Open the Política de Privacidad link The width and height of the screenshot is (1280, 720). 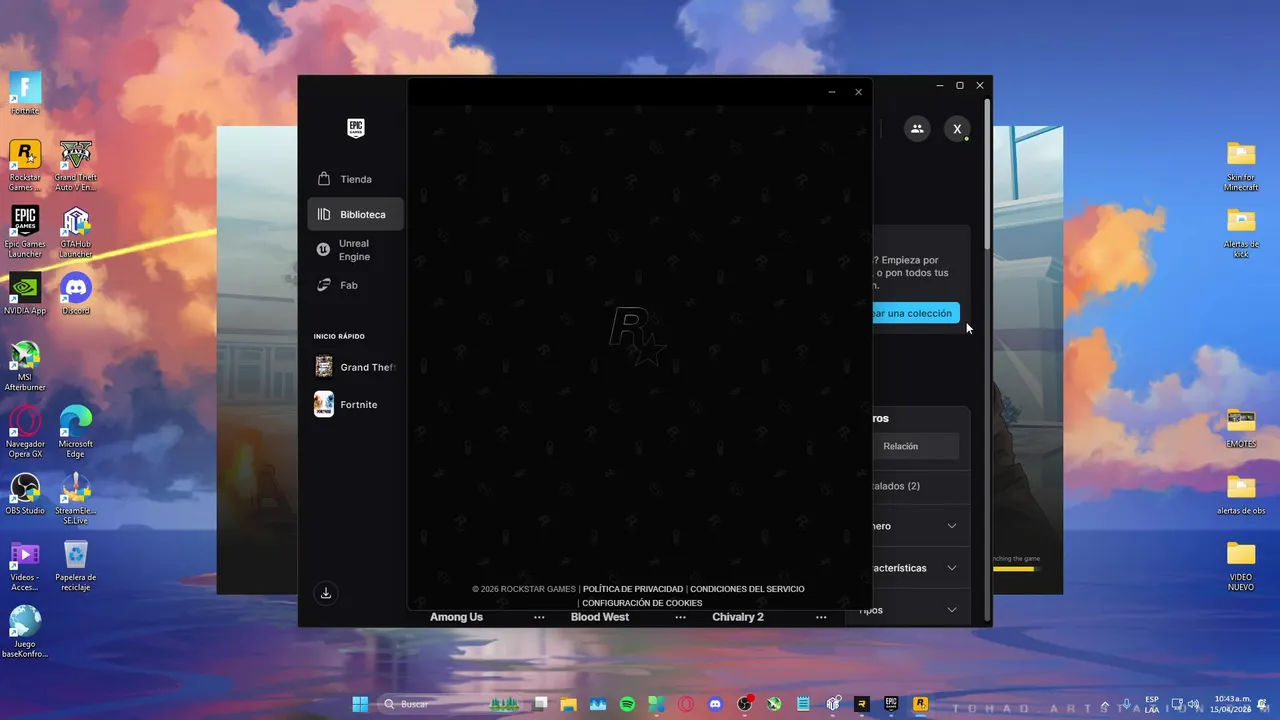tap(633, 589)
